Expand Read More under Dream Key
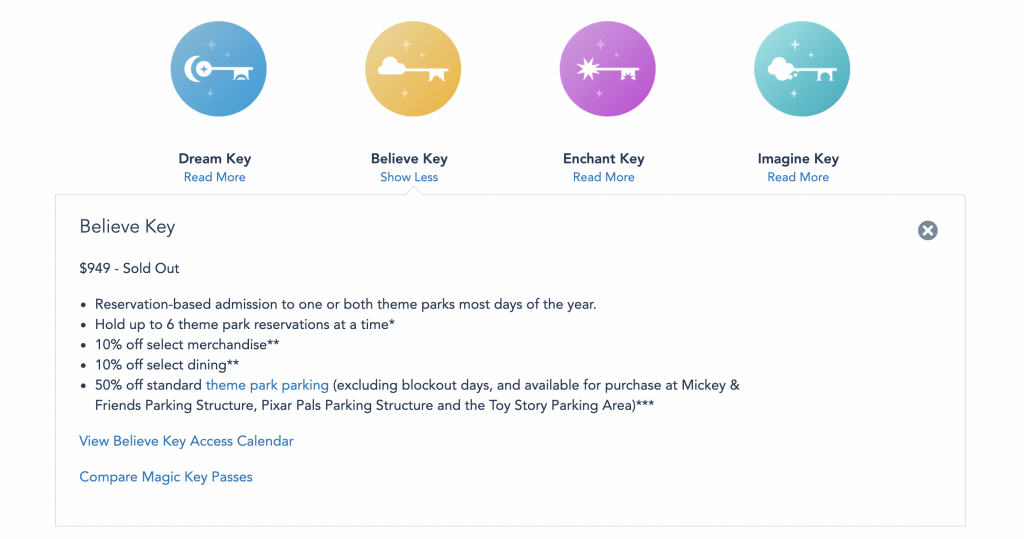 click(x=214, y=177)
